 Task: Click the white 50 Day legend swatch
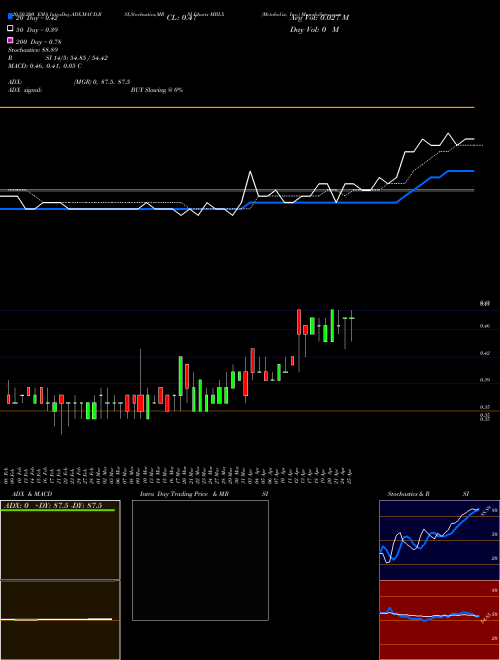pyautogui.click(x=10, y=29)
